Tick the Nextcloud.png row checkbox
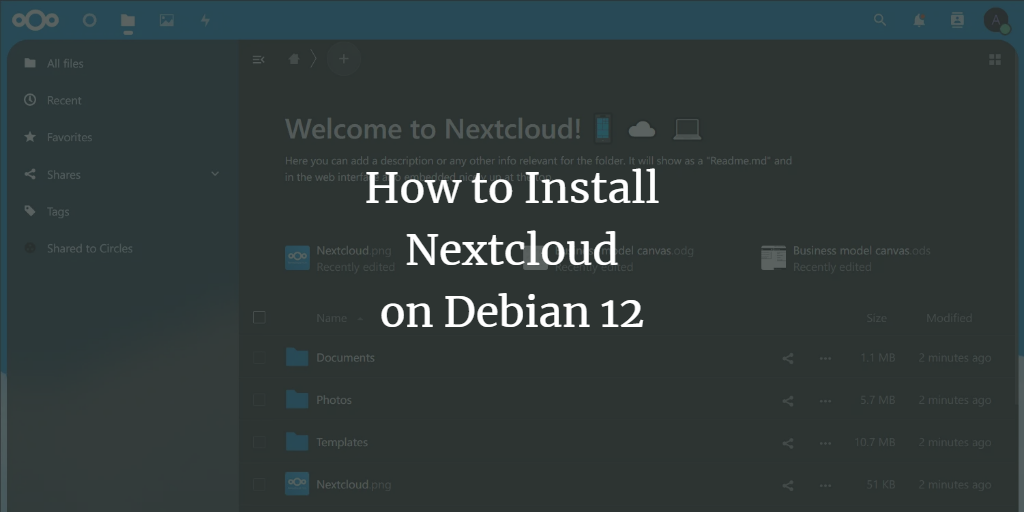Screen dimensions: 1024x512 [x=259, y=485]
